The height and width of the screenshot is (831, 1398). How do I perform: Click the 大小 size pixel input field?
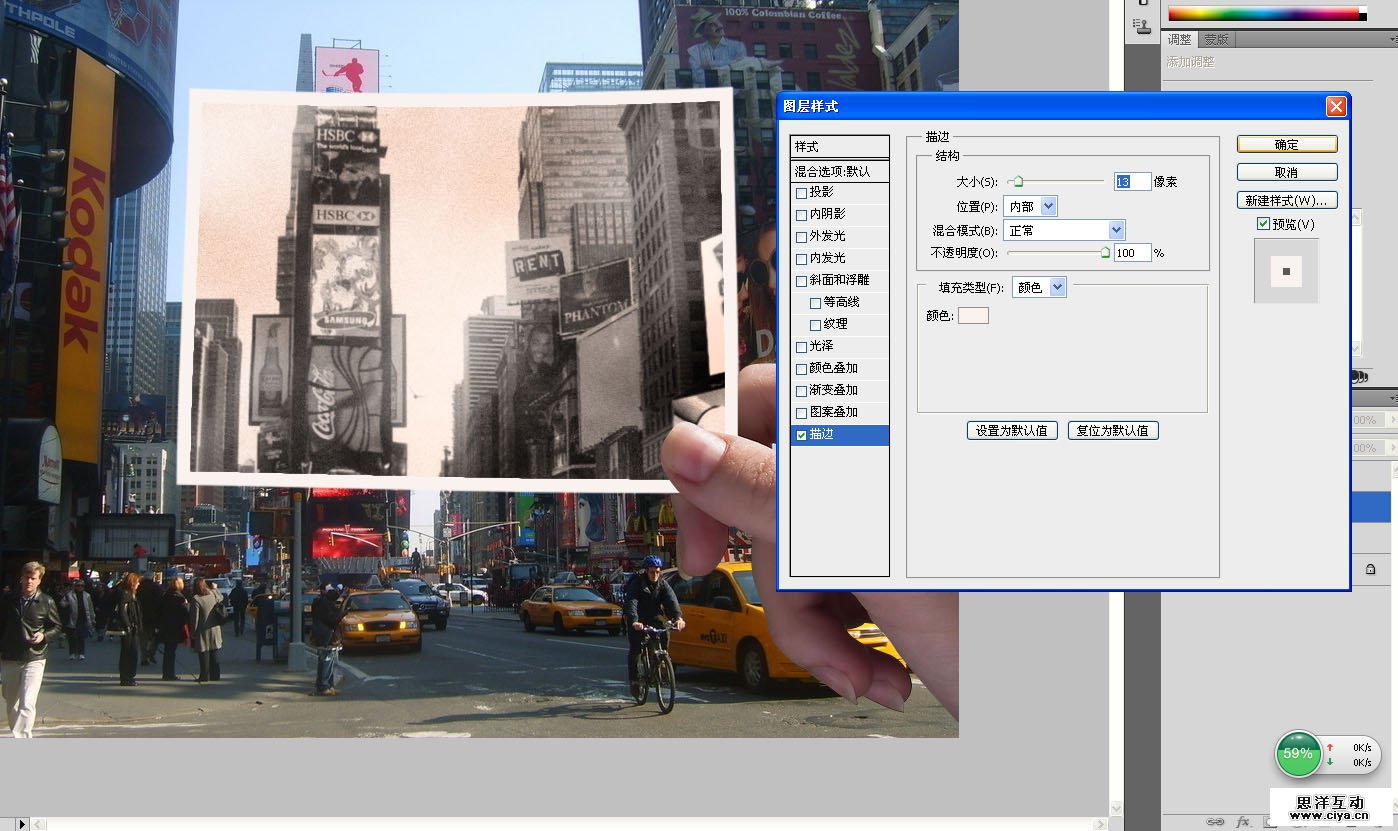(1131, 182)
